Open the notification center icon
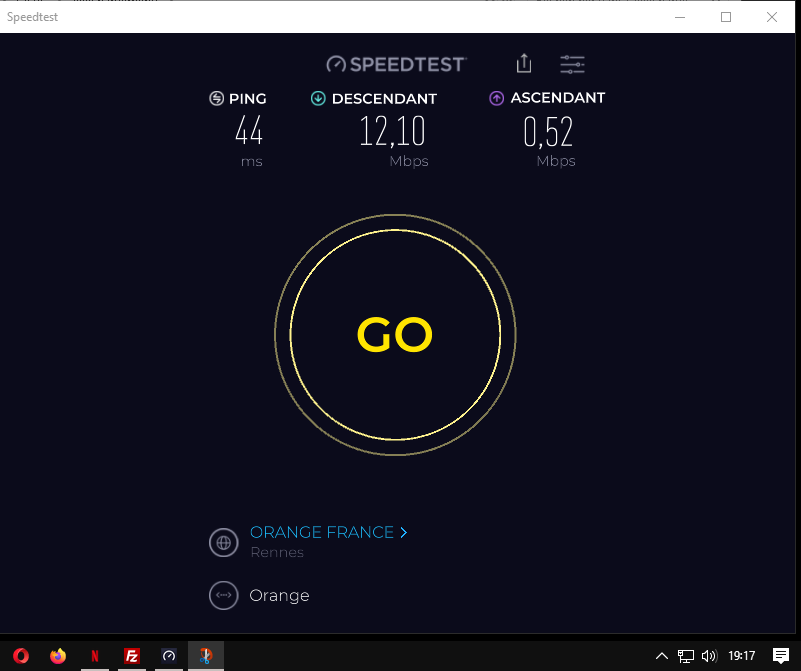801x671 pixels. tap(781, 656)
